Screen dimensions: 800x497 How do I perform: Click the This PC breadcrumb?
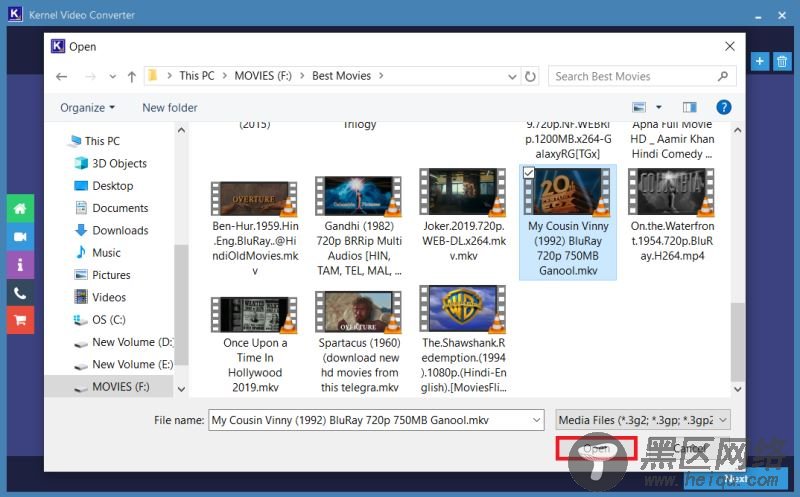197,76
